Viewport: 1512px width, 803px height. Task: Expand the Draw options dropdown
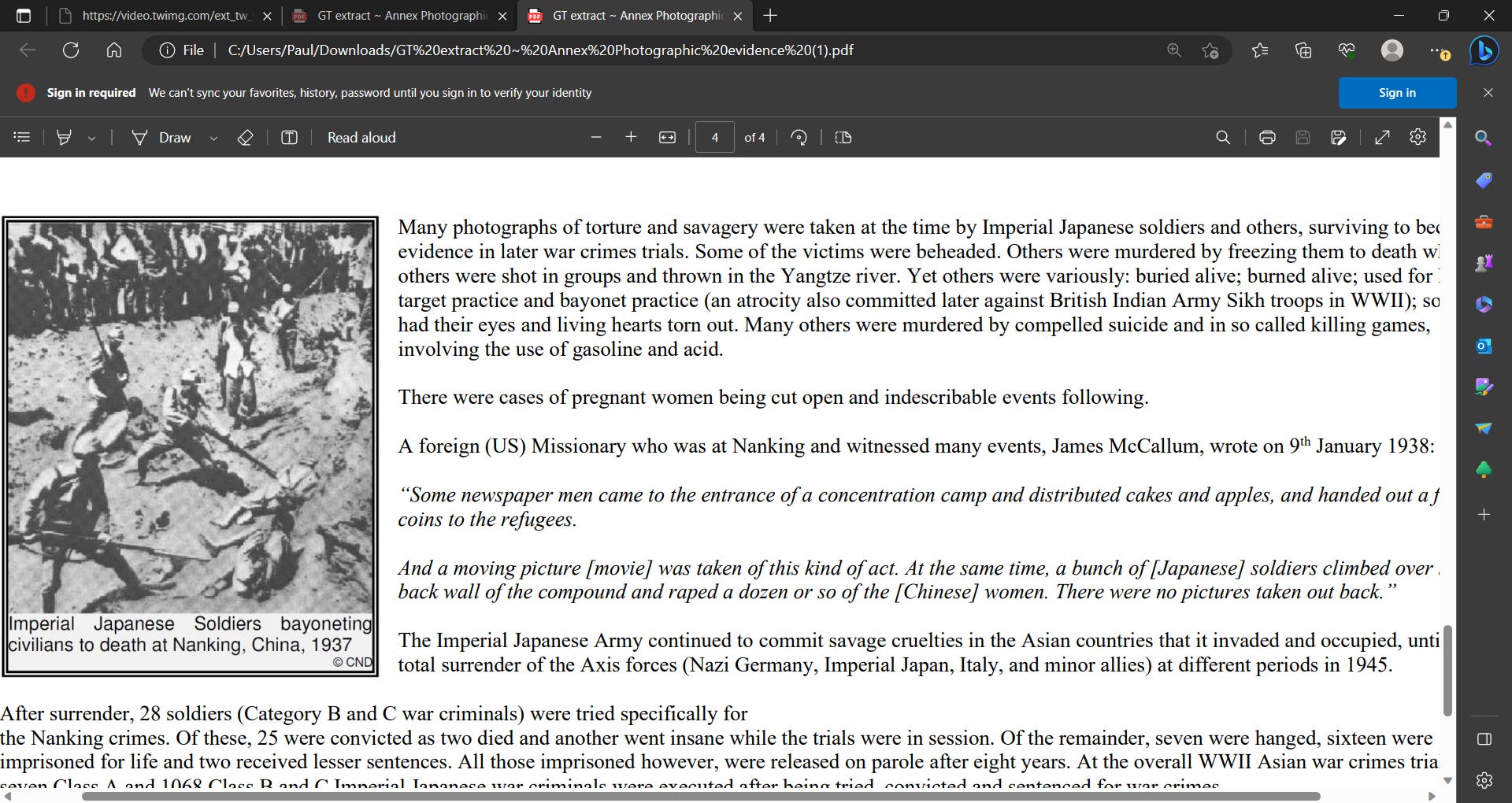pyautogui.click(x=213, y=138)
